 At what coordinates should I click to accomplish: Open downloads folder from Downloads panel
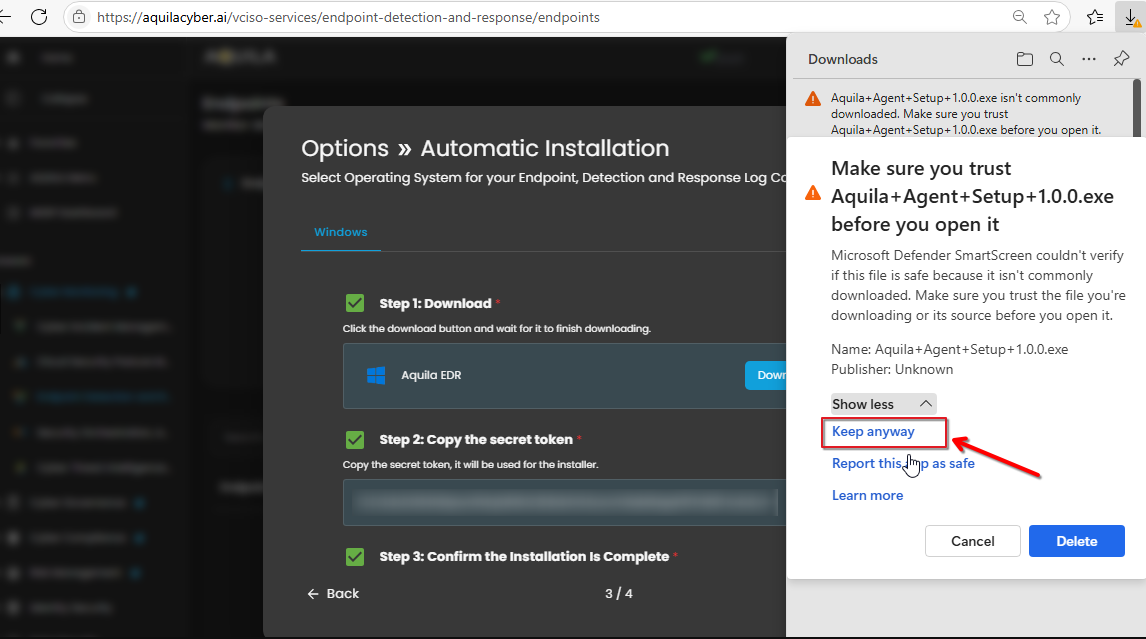click(x=1024, y=59)
